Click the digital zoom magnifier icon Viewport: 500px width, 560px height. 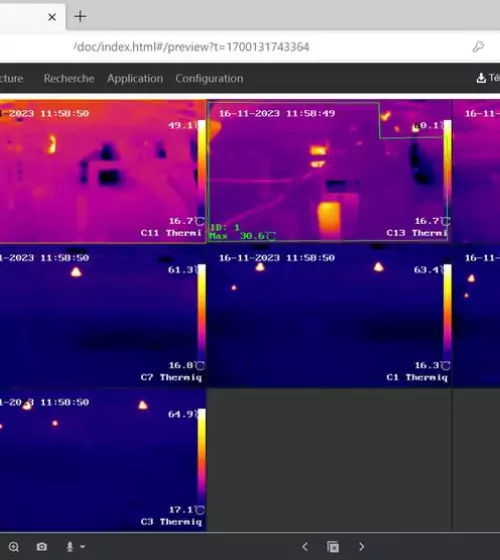click(14, 547)
